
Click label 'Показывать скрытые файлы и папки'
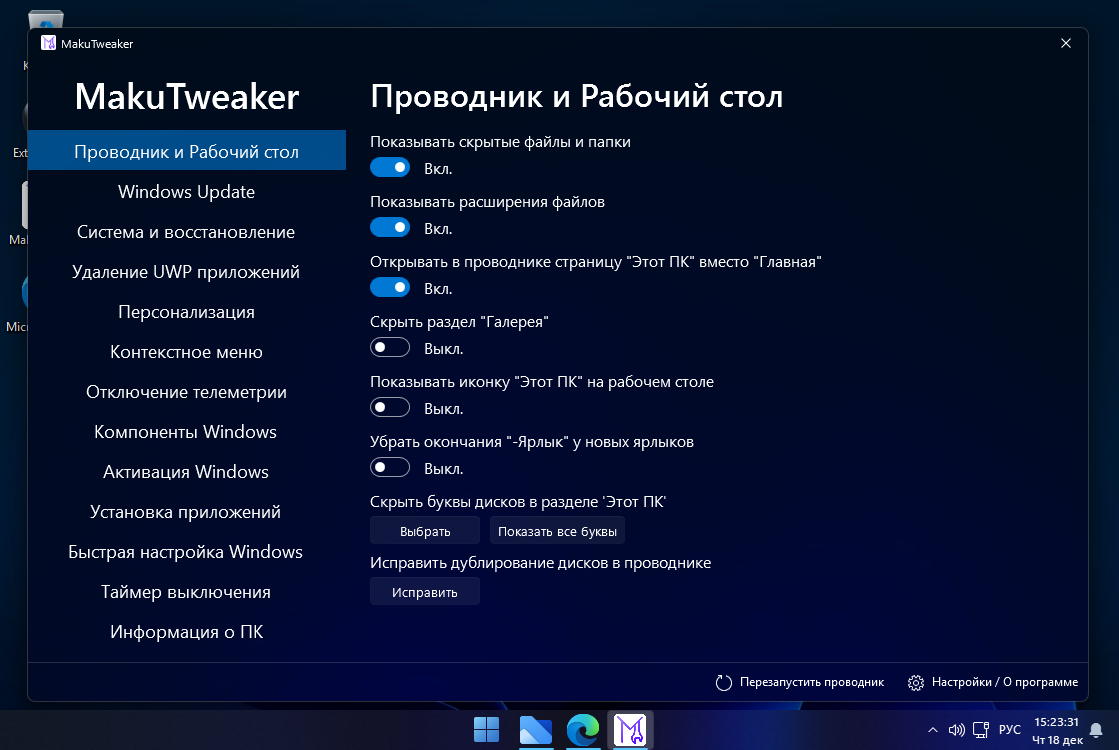tap(500, 141)
